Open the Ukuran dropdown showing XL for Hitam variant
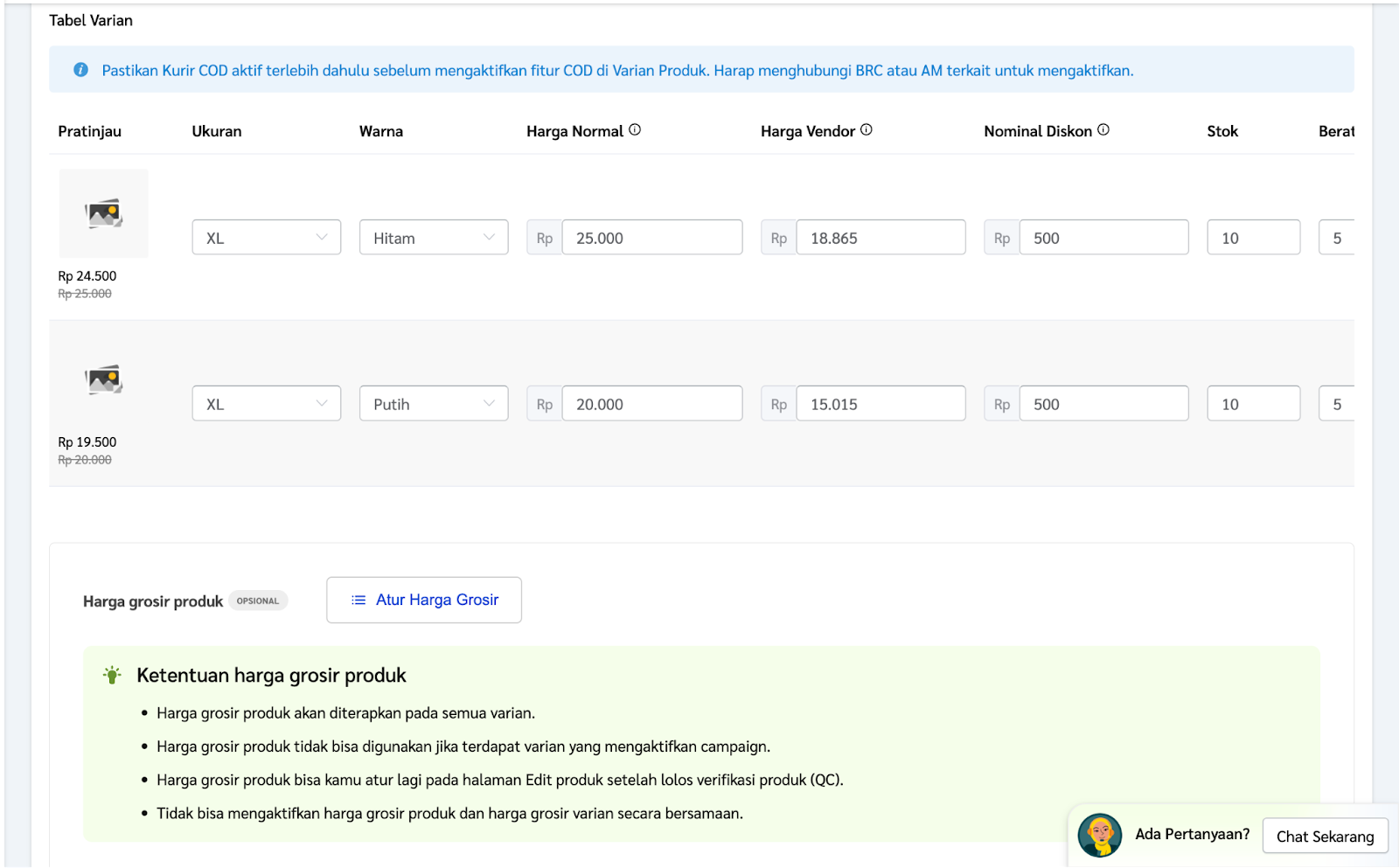Viewport: 1399px width, 868px height. coord(265,237)
